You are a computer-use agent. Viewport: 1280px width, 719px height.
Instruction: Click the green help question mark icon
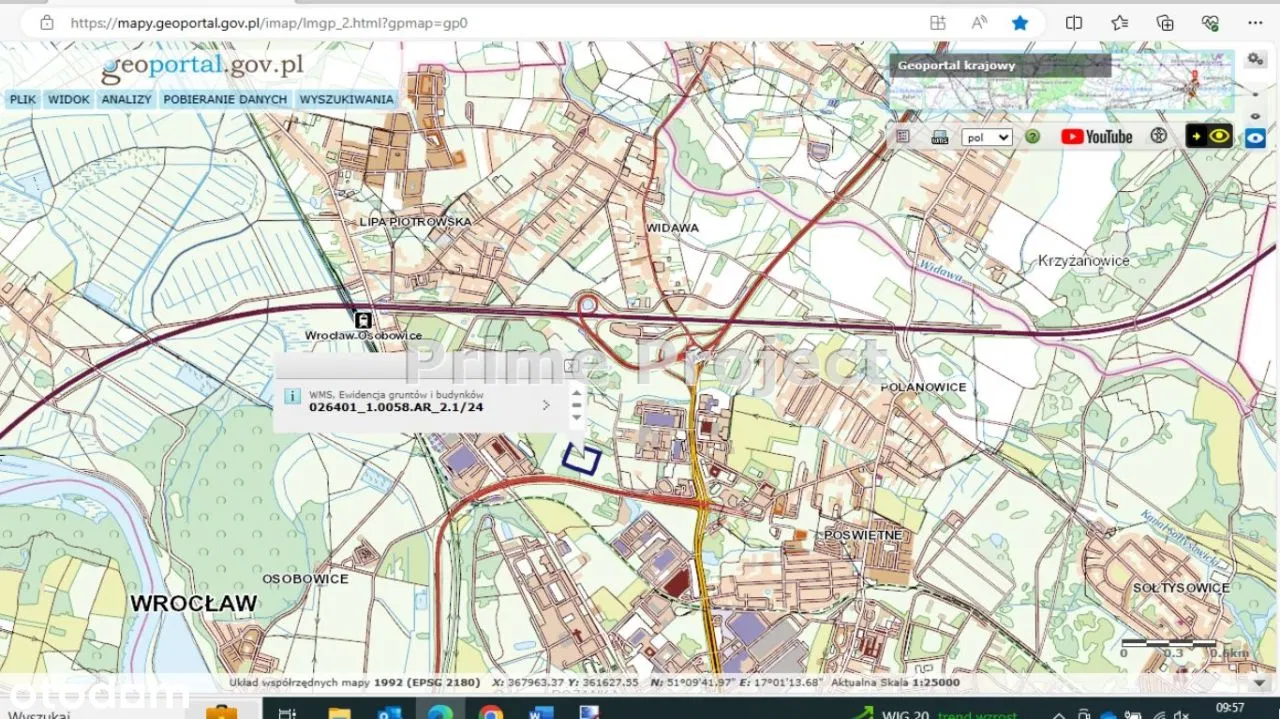click(1033, 137)
